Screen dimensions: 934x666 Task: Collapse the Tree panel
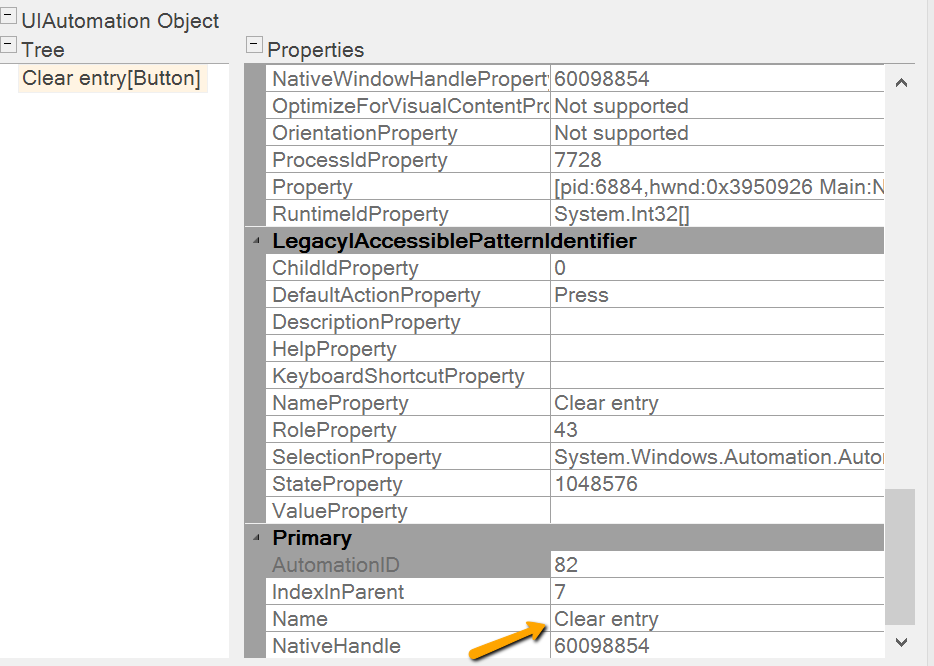tap(9, 46)
